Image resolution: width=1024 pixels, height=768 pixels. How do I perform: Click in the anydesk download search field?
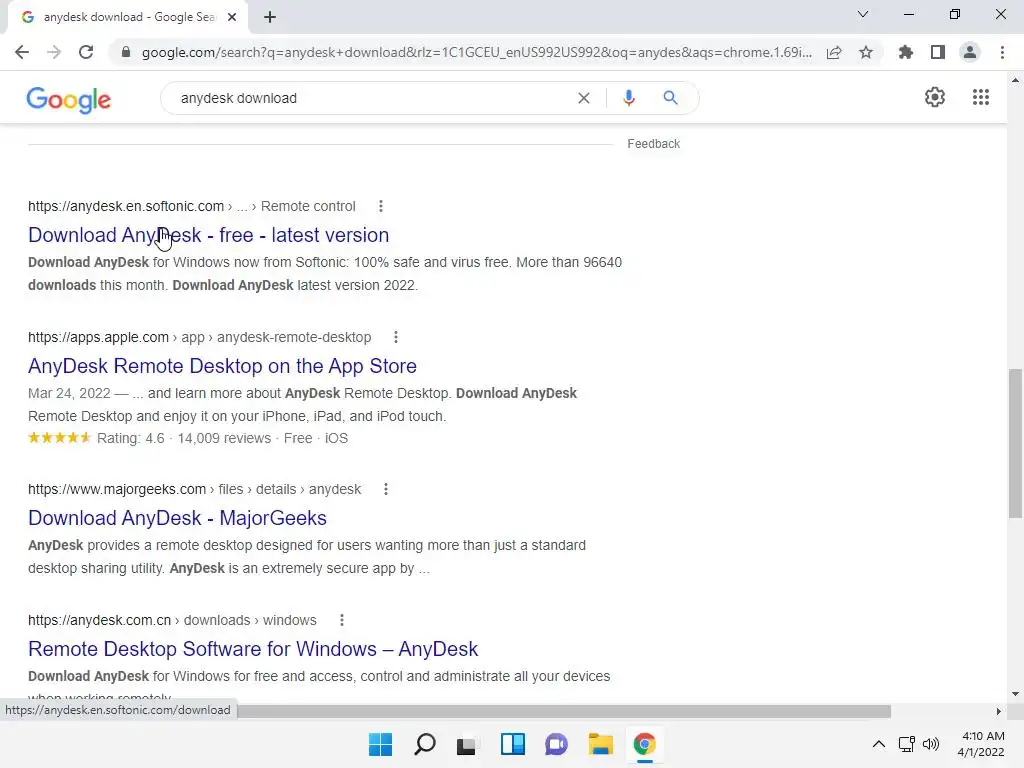(x=372, y=98)
